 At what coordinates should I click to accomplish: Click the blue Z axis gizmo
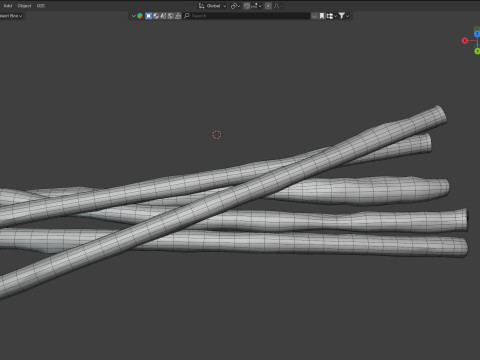pyautogui.click(x=477, y=34)
